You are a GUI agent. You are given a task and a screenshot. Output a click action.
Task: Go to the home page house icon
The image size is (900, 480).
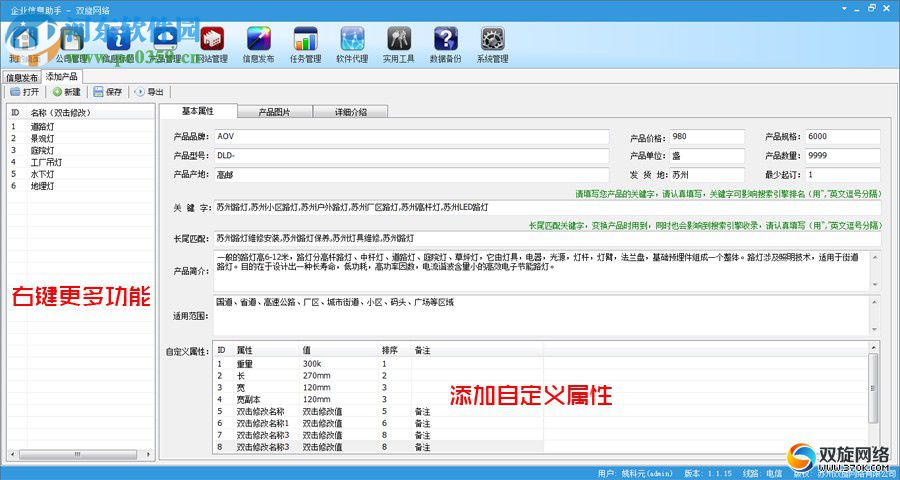click(24, 44)
